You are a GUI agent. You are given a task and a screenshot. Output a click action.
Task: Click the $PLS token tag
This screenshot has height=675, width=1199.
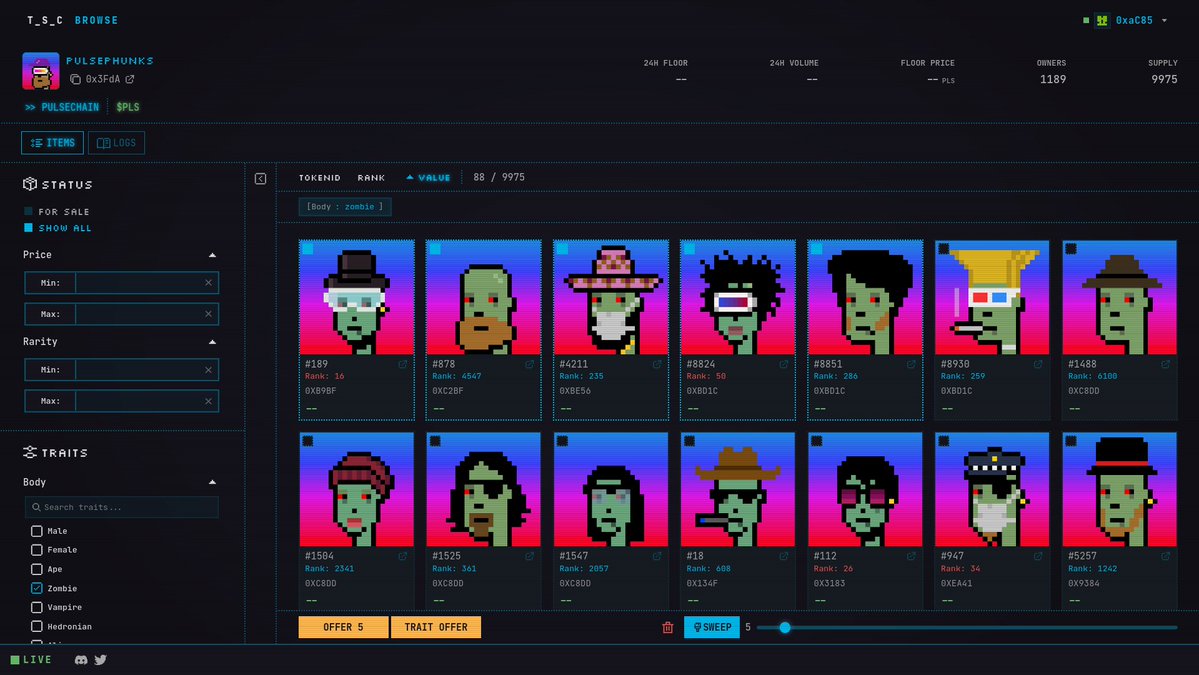point(128,107)
